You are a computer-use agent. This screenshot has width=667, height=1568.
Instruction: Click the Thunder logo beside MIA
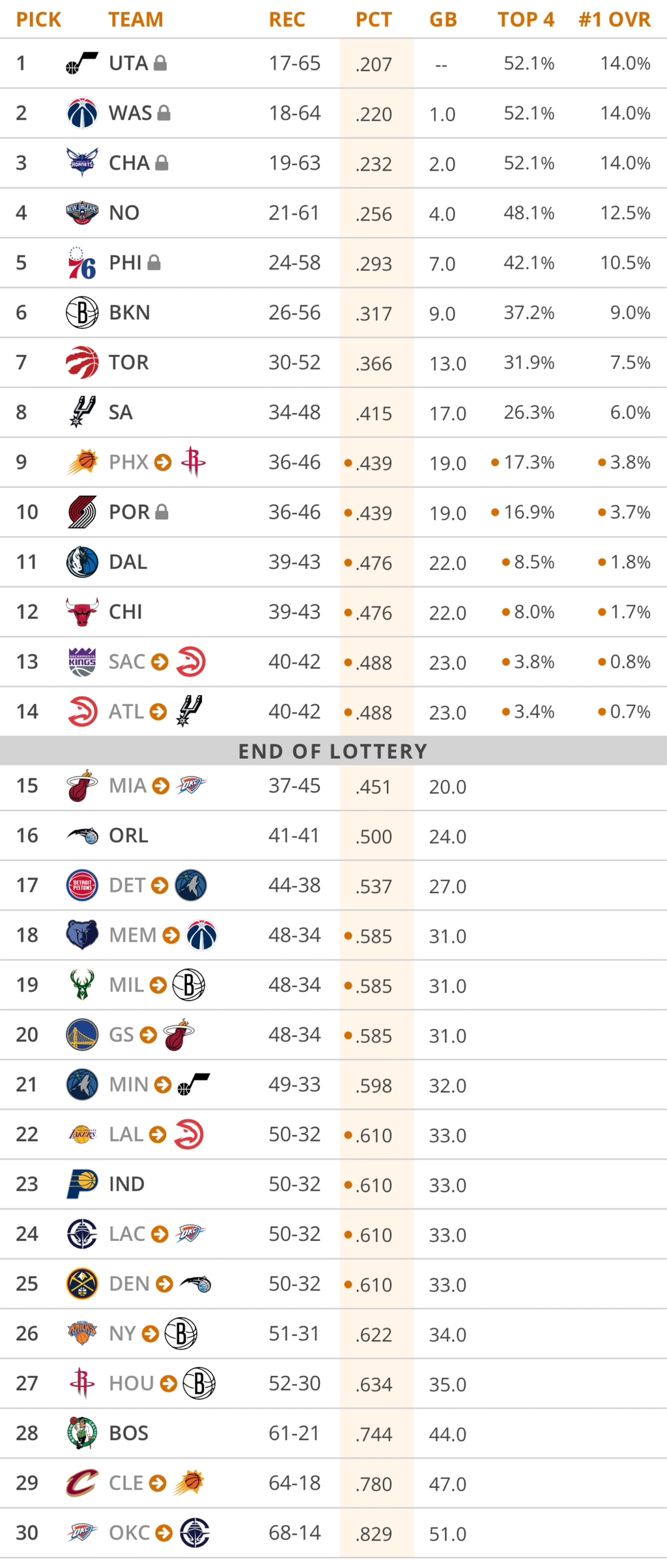tap(192, 786)
